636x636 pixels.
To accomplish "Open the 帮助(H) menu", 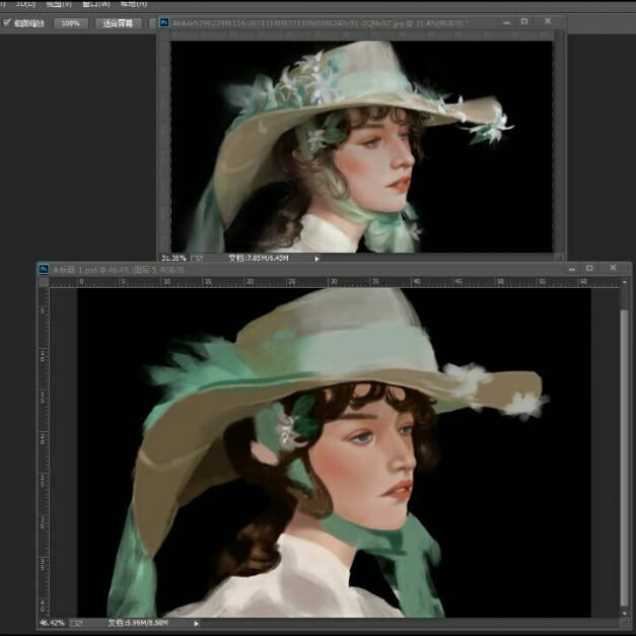I will (134, 4).
